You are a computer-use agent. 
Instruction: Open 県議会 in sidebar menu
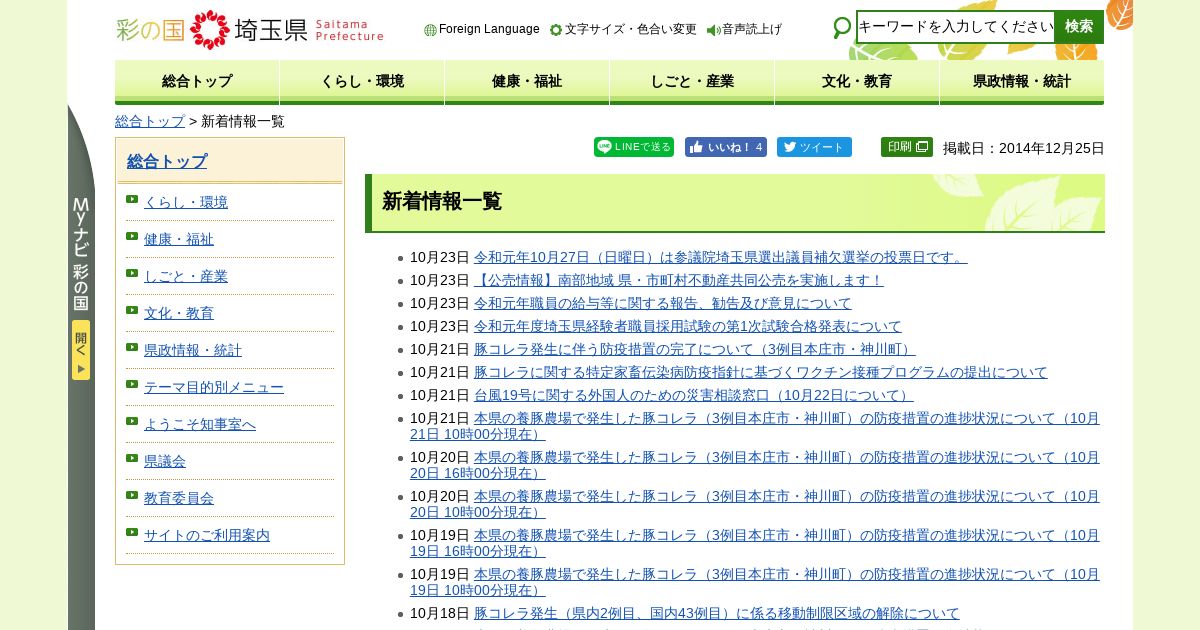coord(165,461)
